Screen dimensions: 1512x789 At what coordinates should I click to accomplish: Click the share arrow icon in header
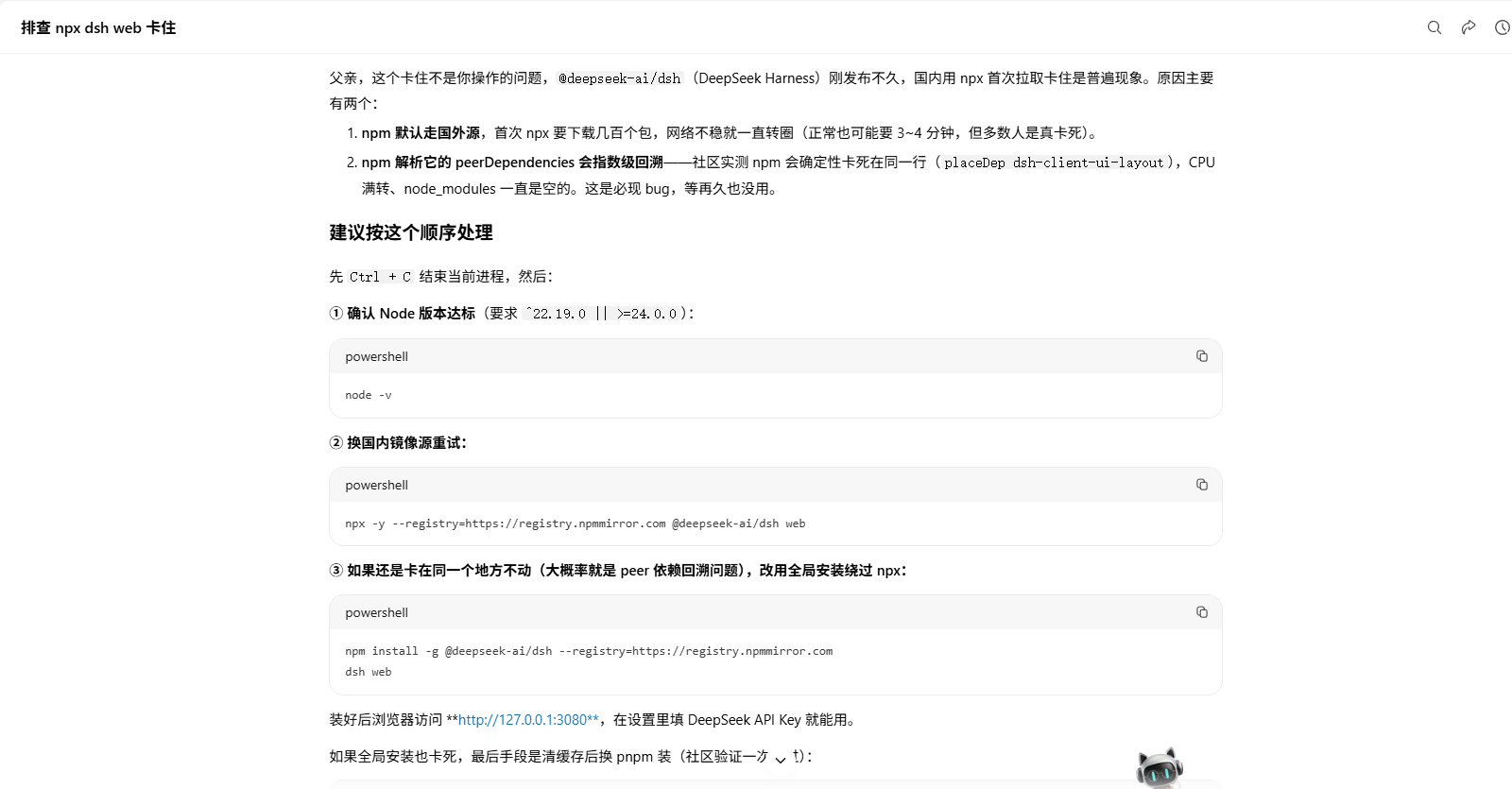click(x=1469, y=27)
